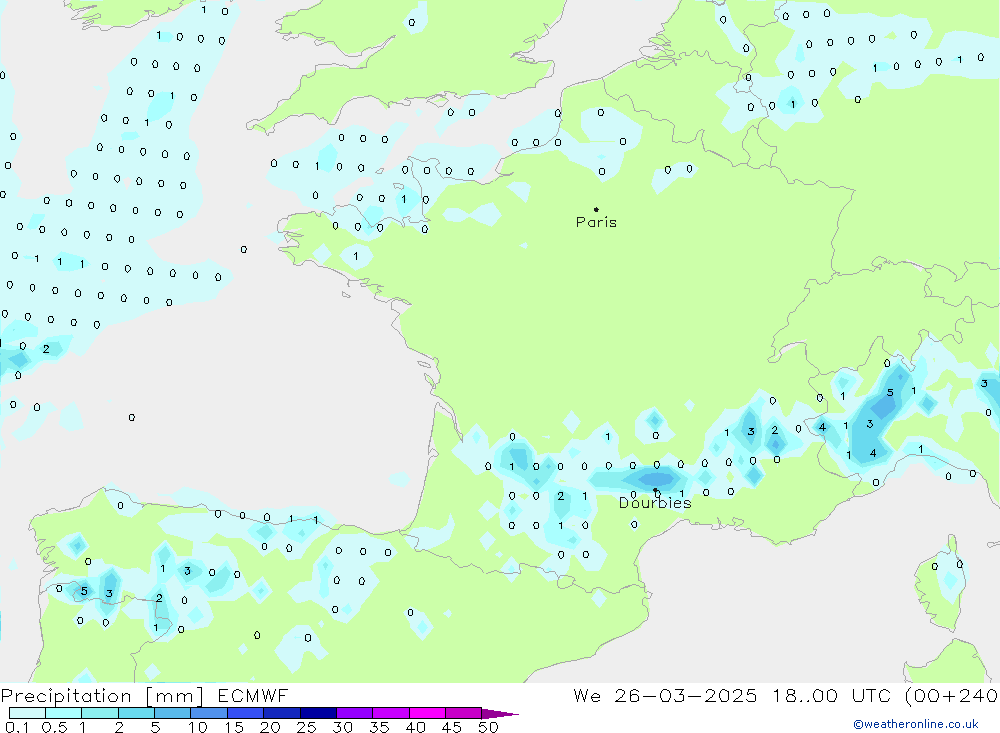Click the ECMWF model name label
1000x733 pixels.
click(253, 695)
